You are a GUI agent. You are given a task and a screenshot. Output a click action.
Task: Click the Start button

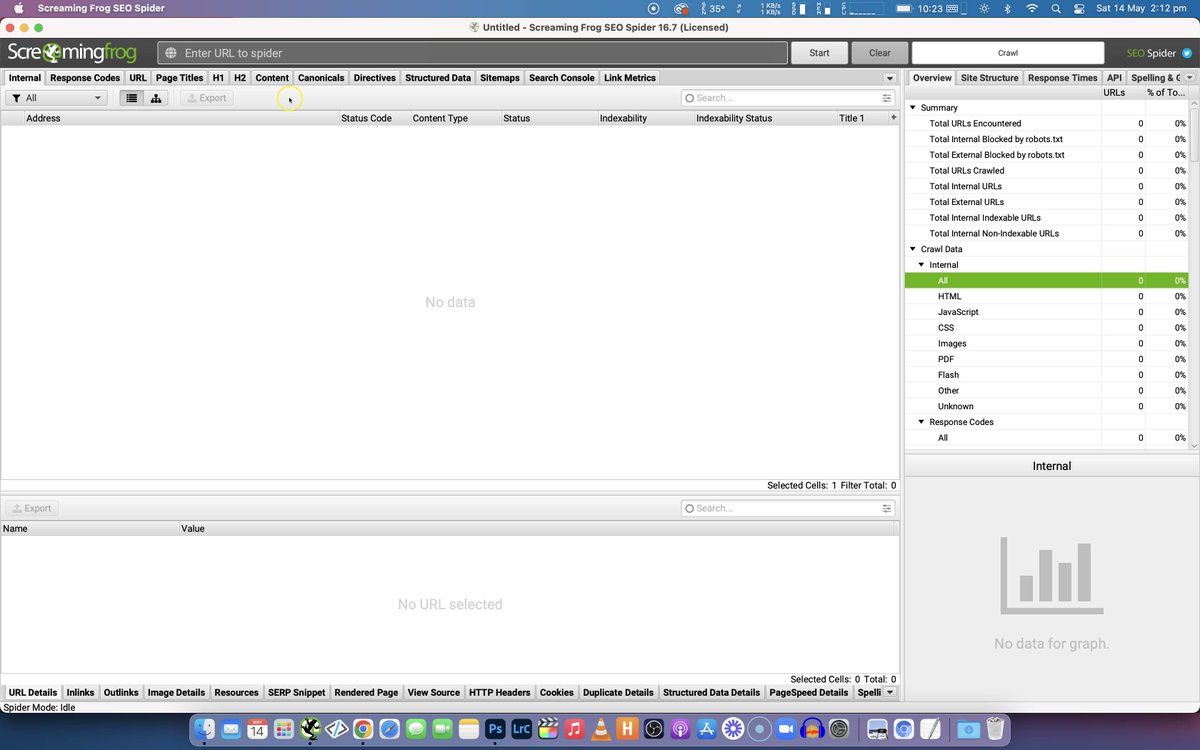point(819,53)
